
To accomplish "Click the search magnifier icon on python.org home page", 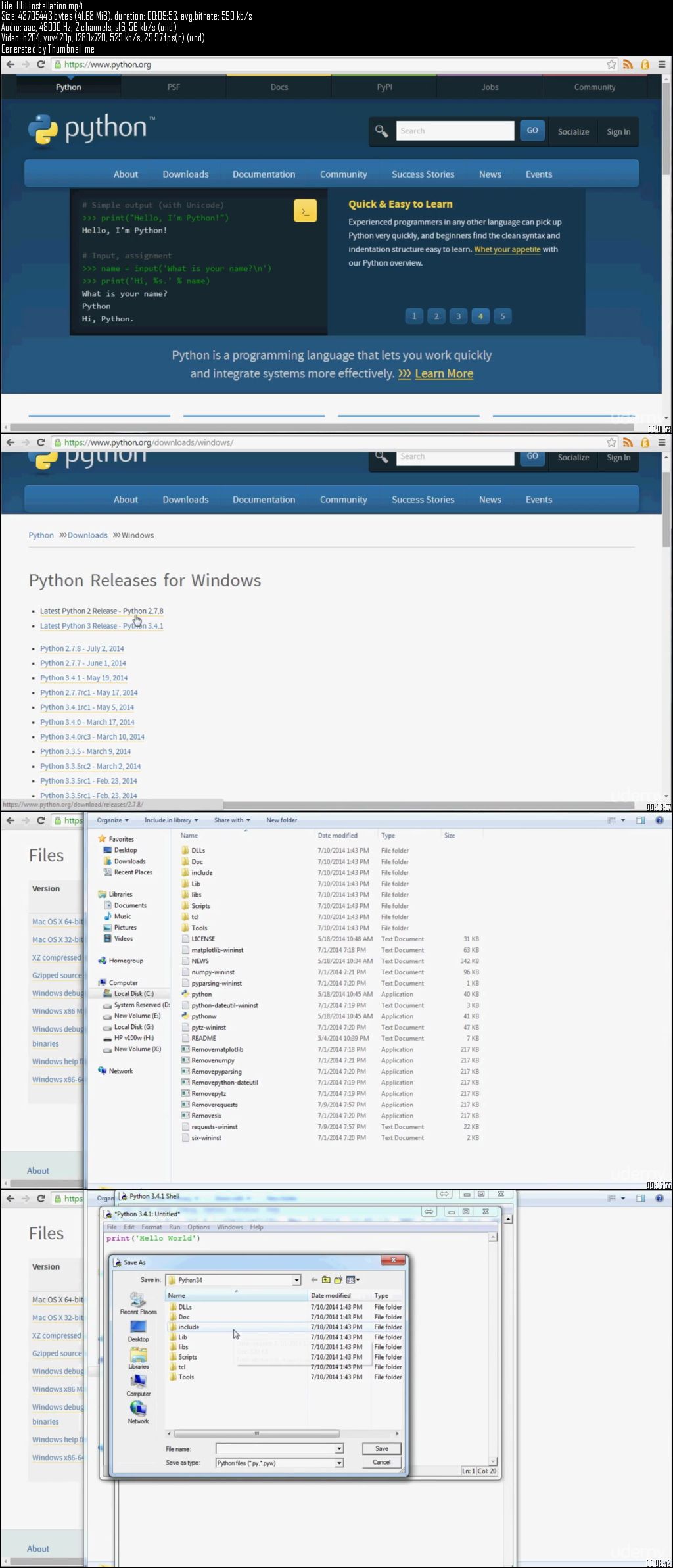I will point(381,131).
